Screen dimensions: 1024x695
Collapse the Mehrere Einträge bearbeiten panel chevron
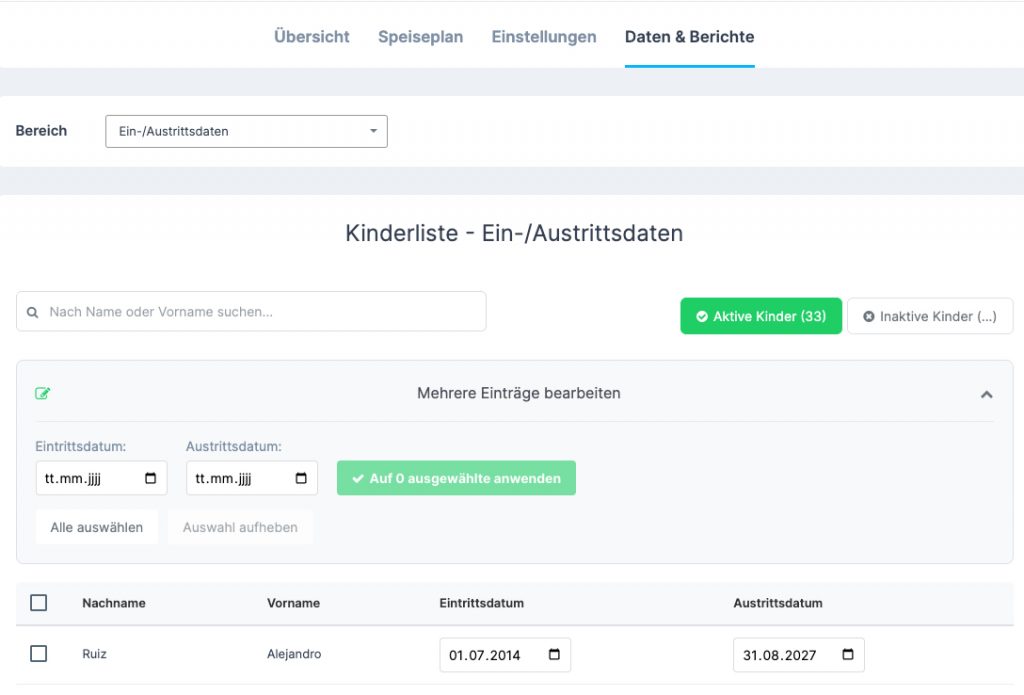click(986, 394)
